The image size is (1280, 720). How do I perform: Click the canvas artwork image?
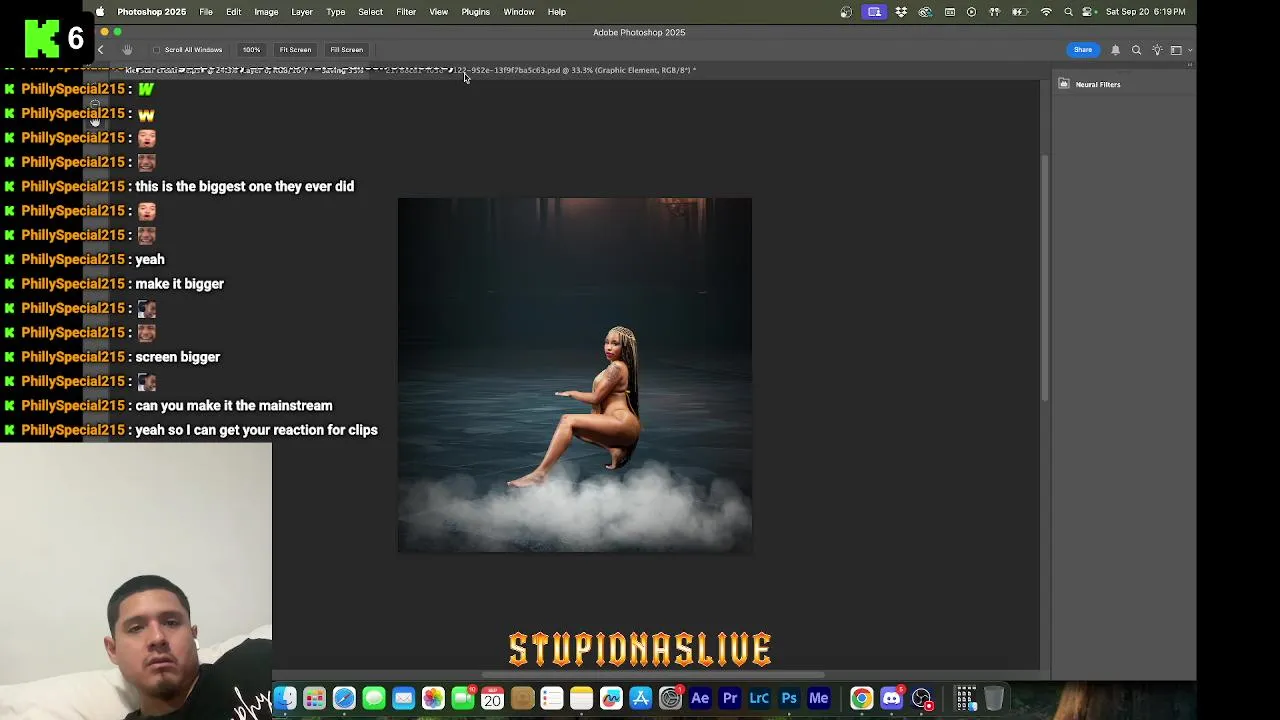click(x=575, y=375)
